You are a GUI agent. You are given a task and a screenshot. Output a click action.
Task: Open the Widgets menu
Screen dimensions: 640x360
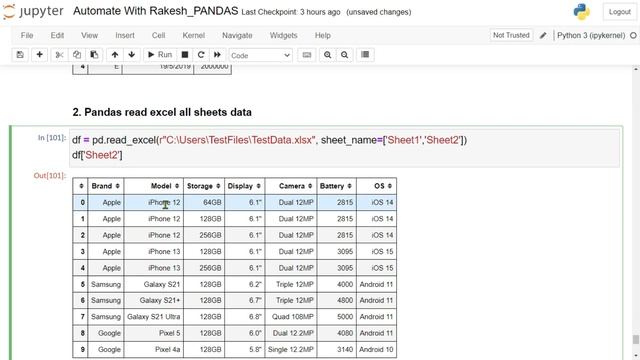283,36
